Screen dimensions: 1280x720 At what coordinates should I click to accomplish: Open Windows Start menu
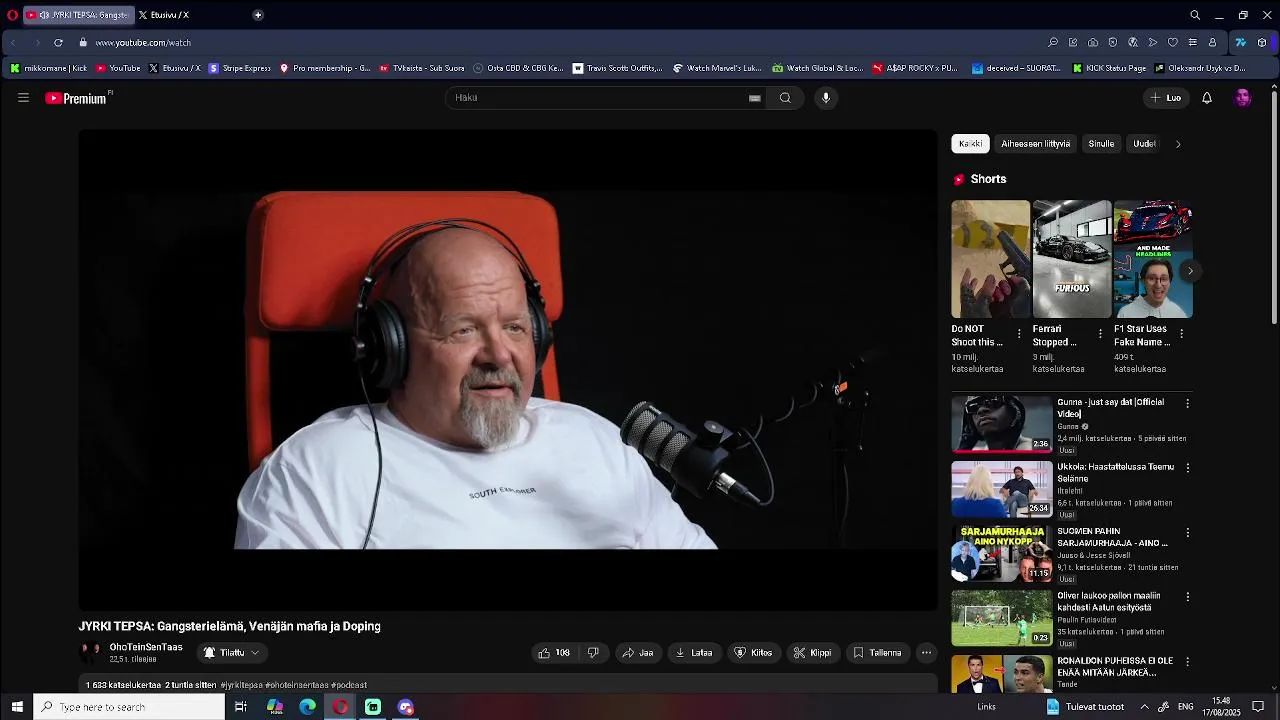tap(17, 707)
